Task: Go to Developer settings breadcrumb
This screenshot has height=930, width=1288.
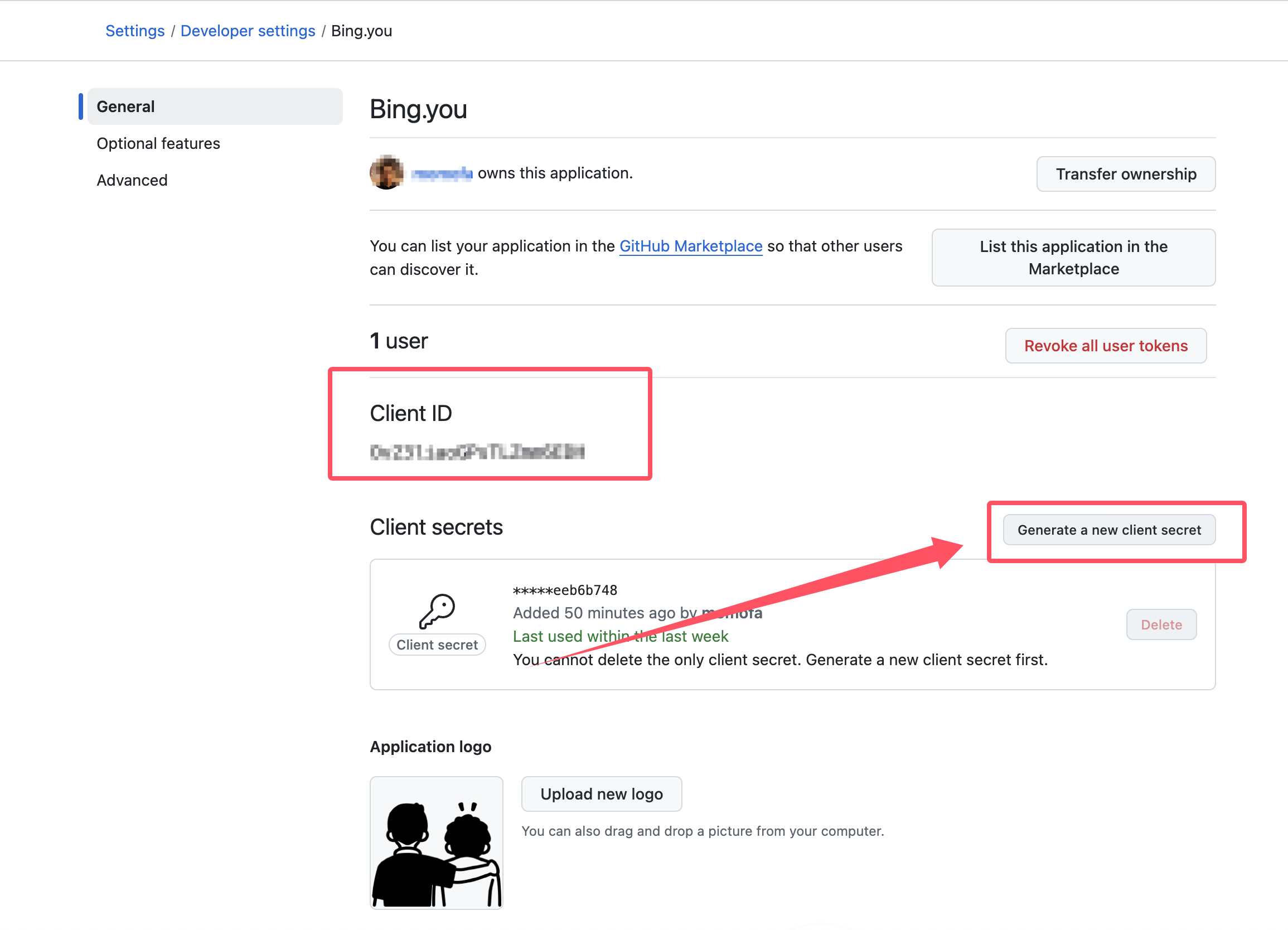Action: click(x=248, y=31)
